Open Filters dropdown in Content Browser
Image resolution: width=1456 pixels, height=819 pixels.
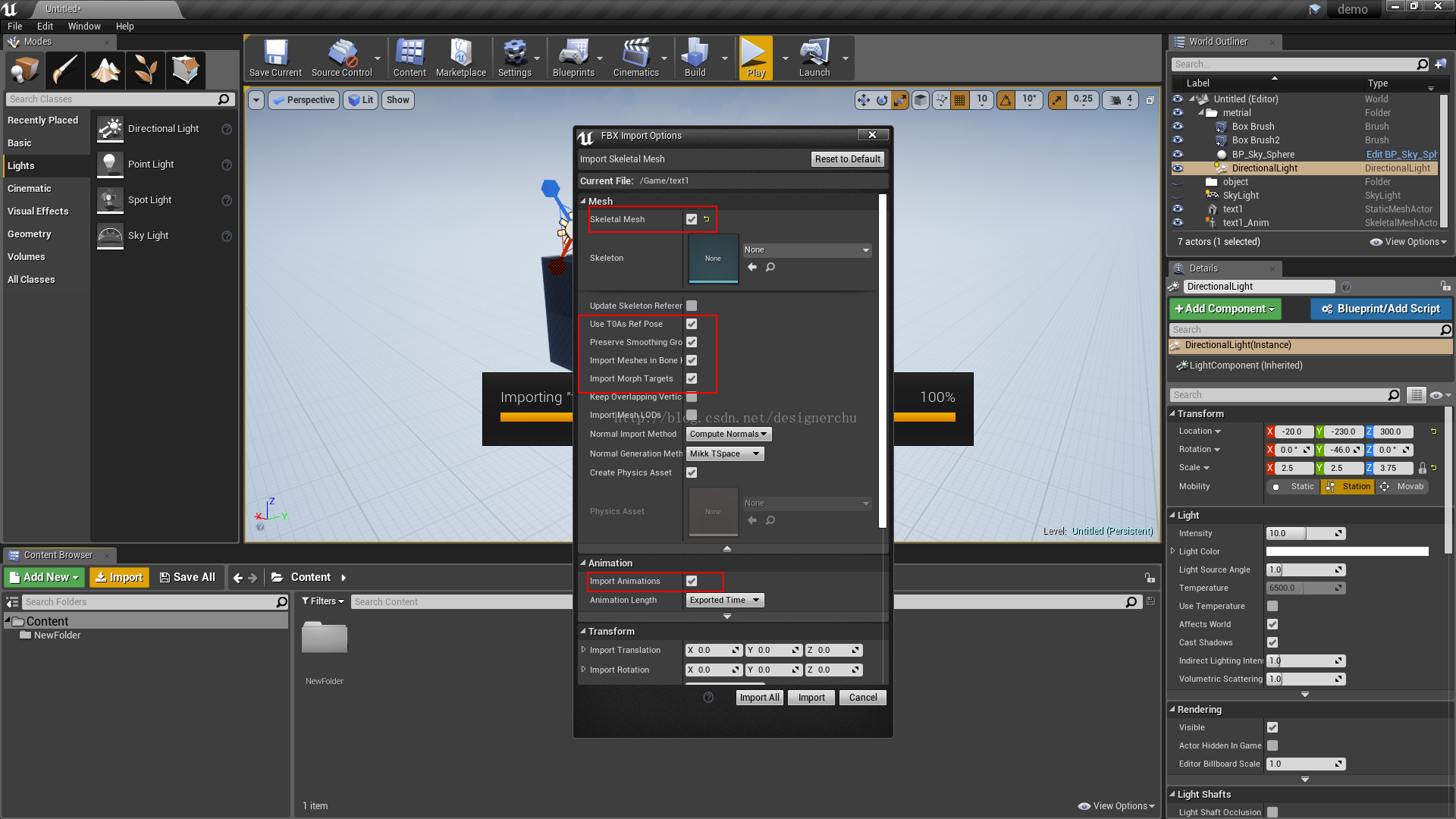[x=323, y=601]
